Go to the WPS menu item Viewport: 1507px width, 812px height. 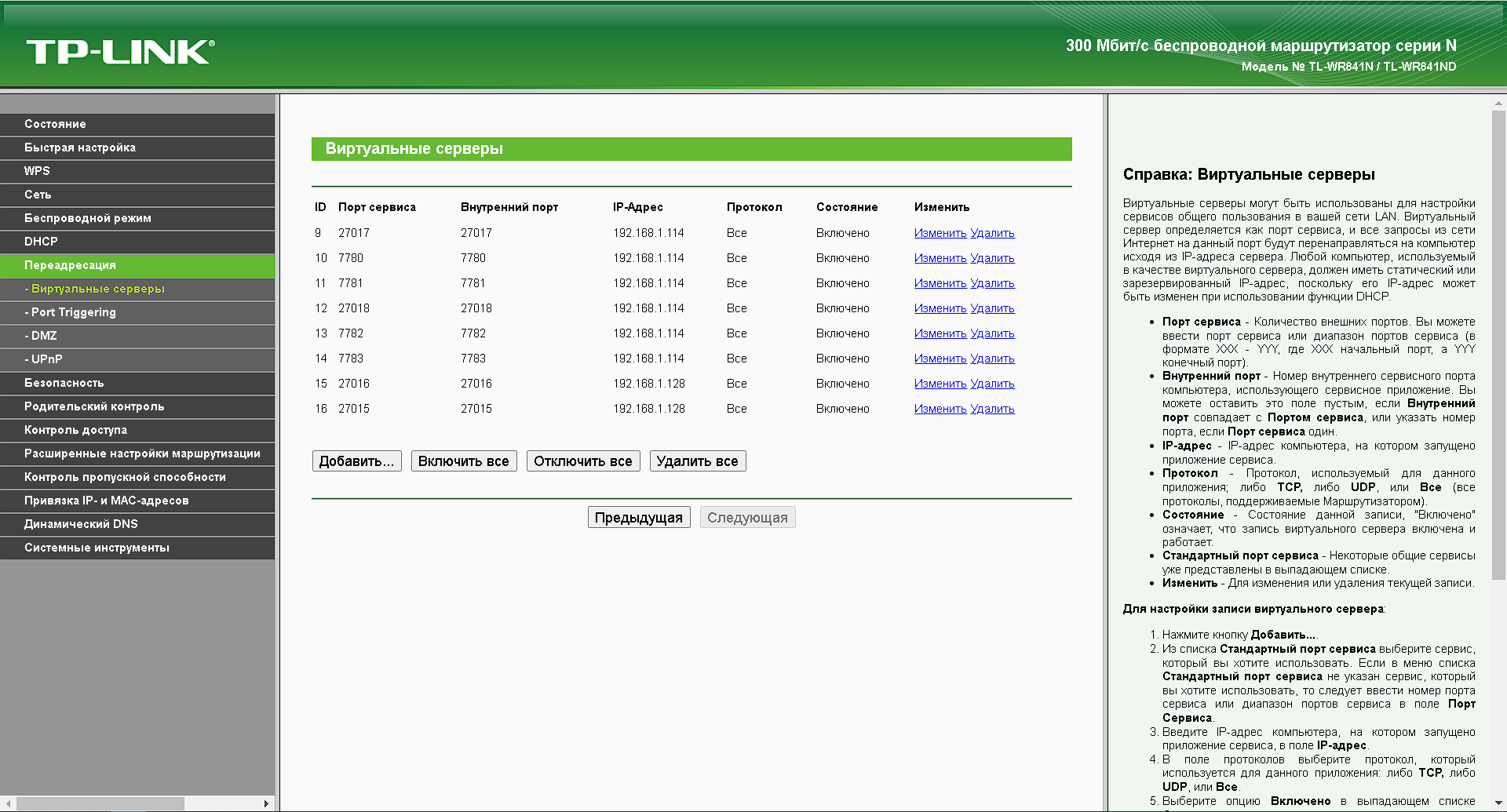(137, 171)
